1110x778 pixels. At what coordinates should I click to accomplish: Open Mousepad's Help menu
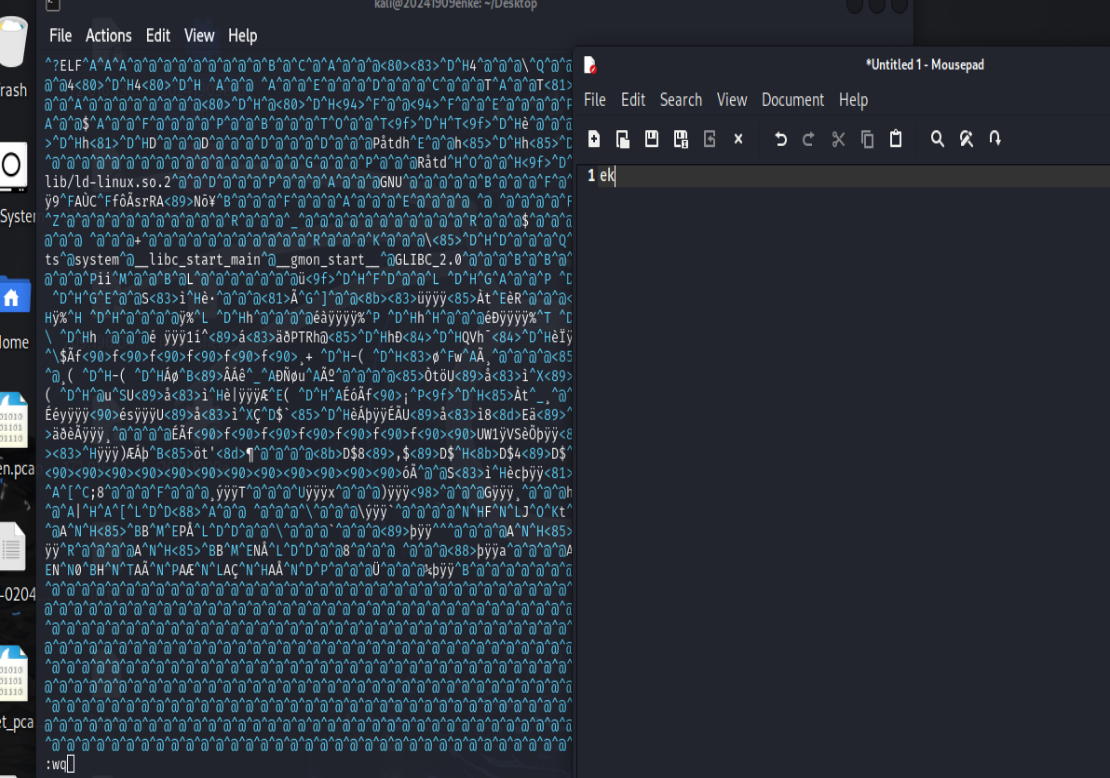[x=854, y=100]
